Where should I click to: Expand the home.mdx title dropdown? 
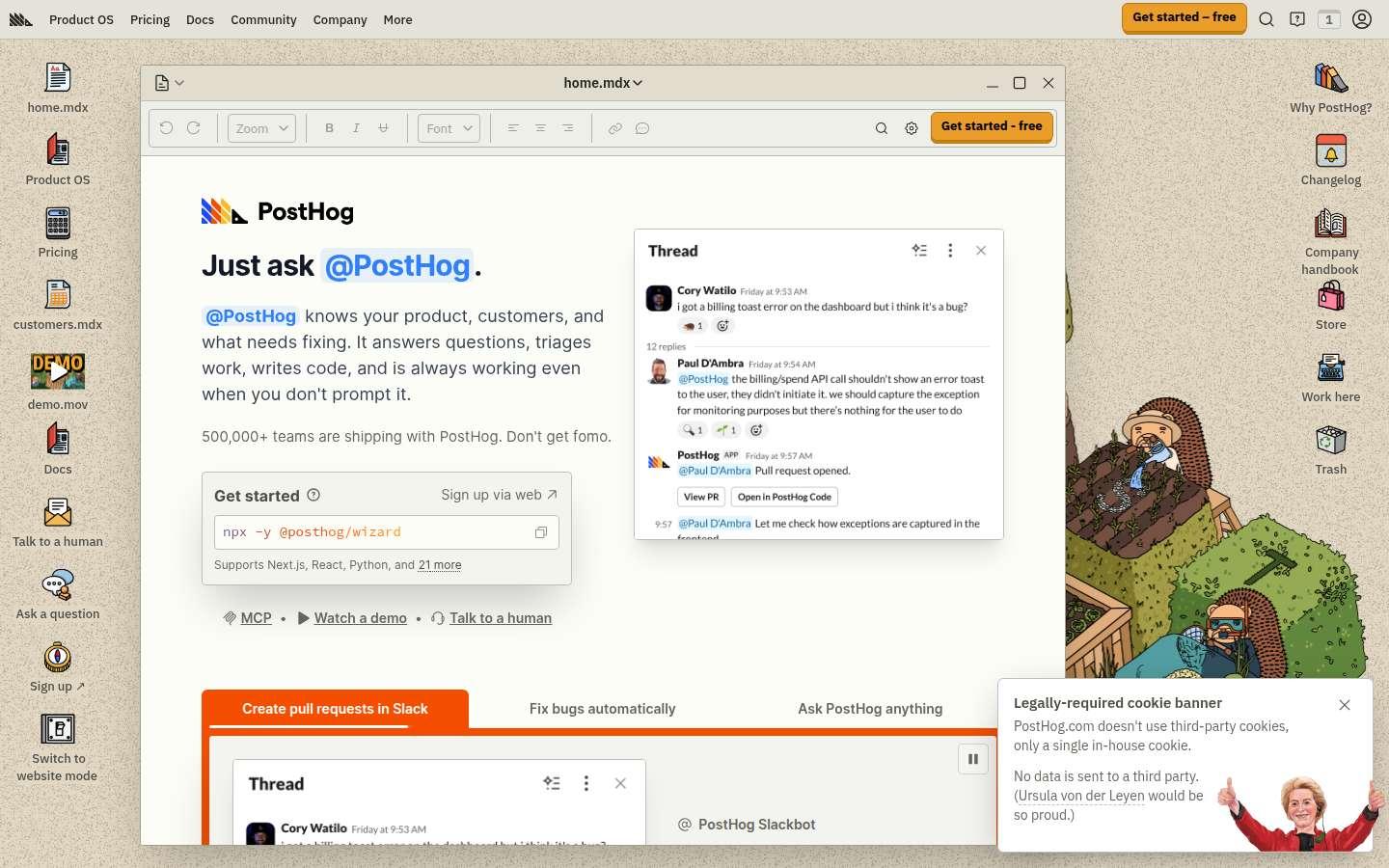[x=603, y=83]
